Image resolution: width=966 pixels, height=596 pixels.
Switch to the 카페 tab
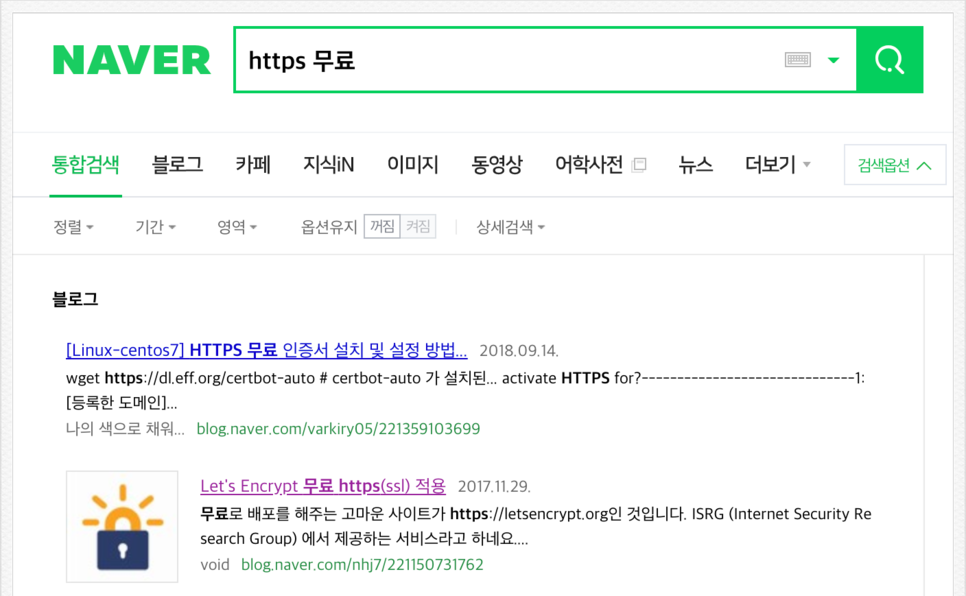tap(253, 165)
